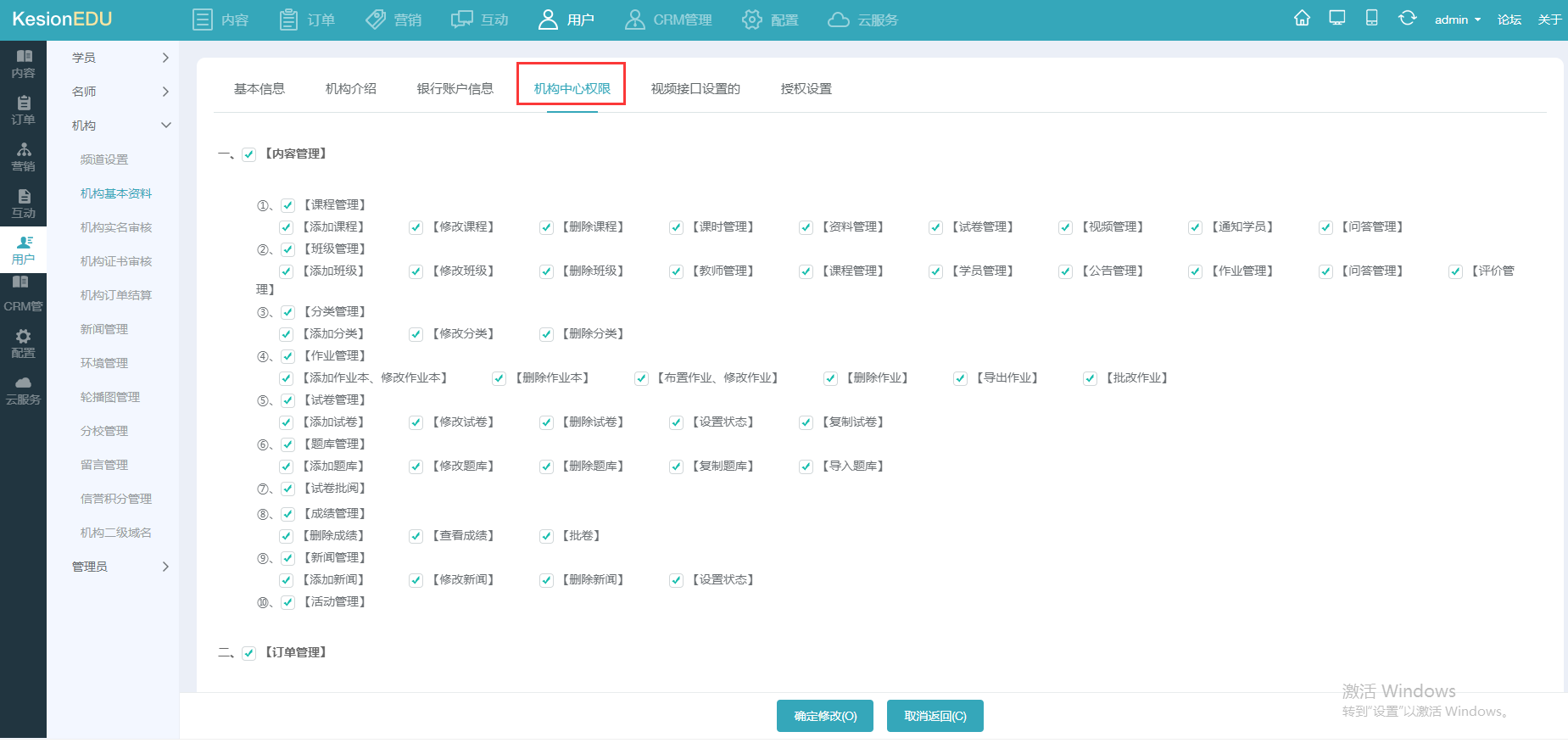Click the mobile phone preview icon
This screenshot has width=1568, height=743.
(1371, 19)
